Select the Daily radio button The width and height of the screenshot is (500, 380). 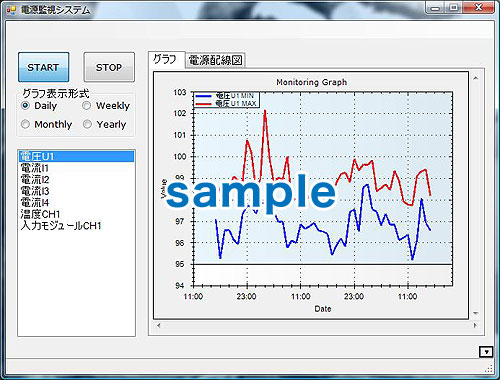[x=25, y=106]
